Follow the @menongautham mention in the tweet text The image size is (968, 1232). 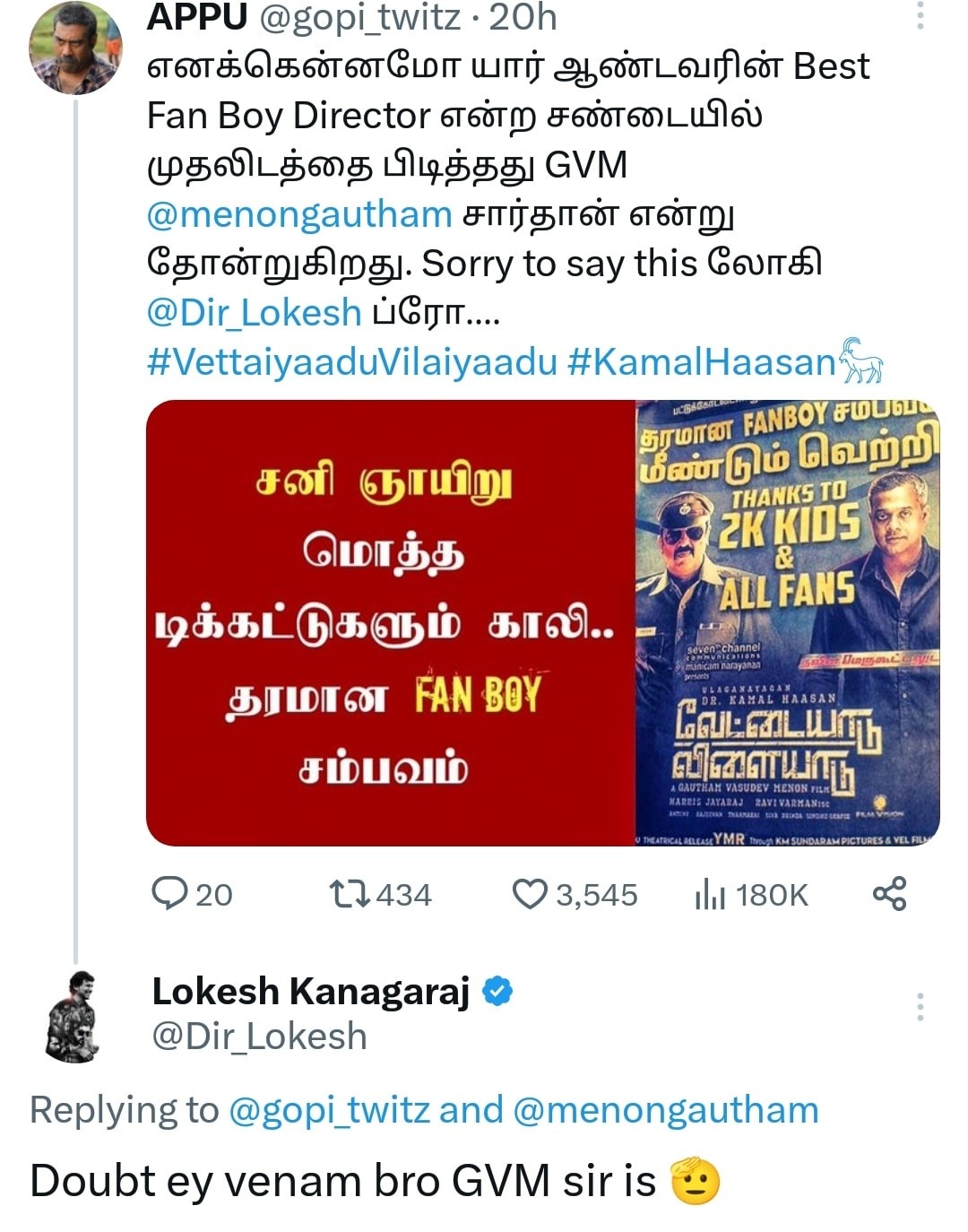point(299,214)
